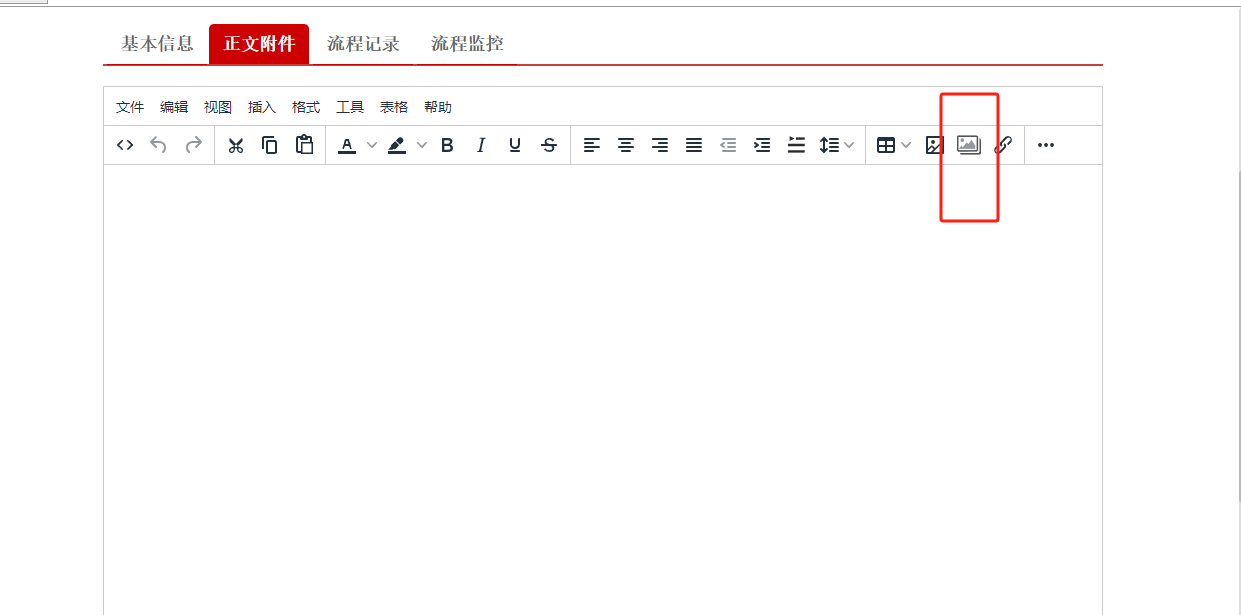1241x615 pixels.
Task: Center align text
Action: 626,145
